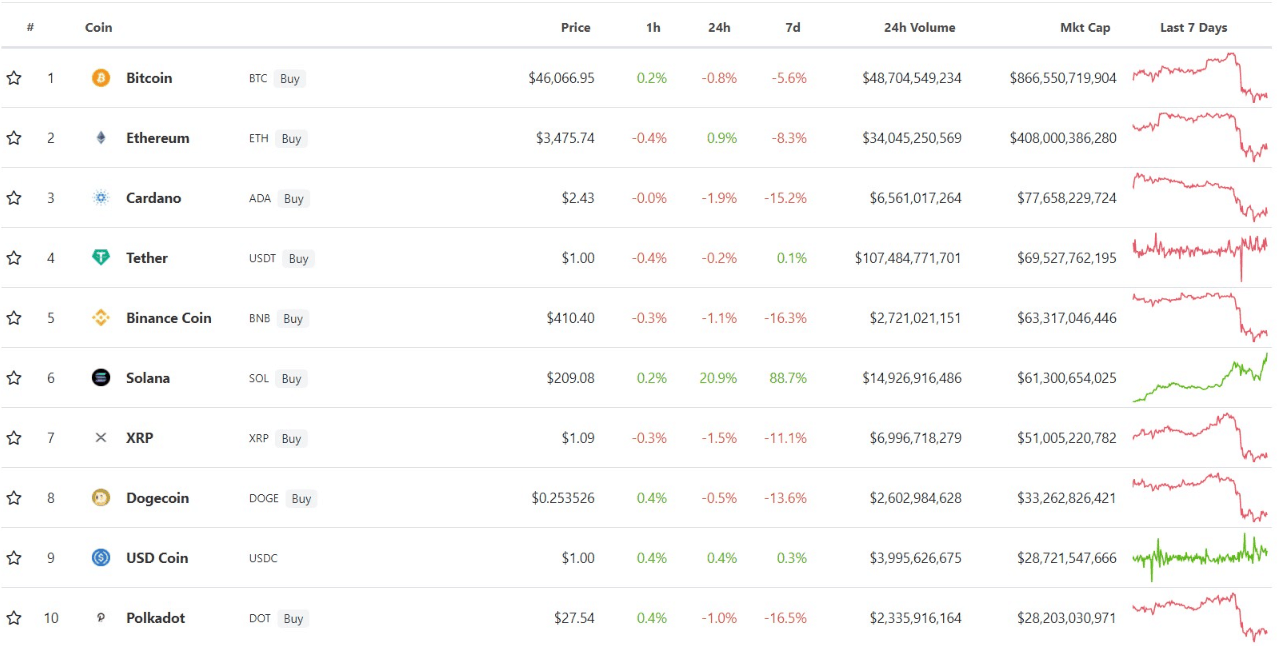Sort coins by Mkt Cap column
The image size is (1282, 647).
coord(1085,27)
